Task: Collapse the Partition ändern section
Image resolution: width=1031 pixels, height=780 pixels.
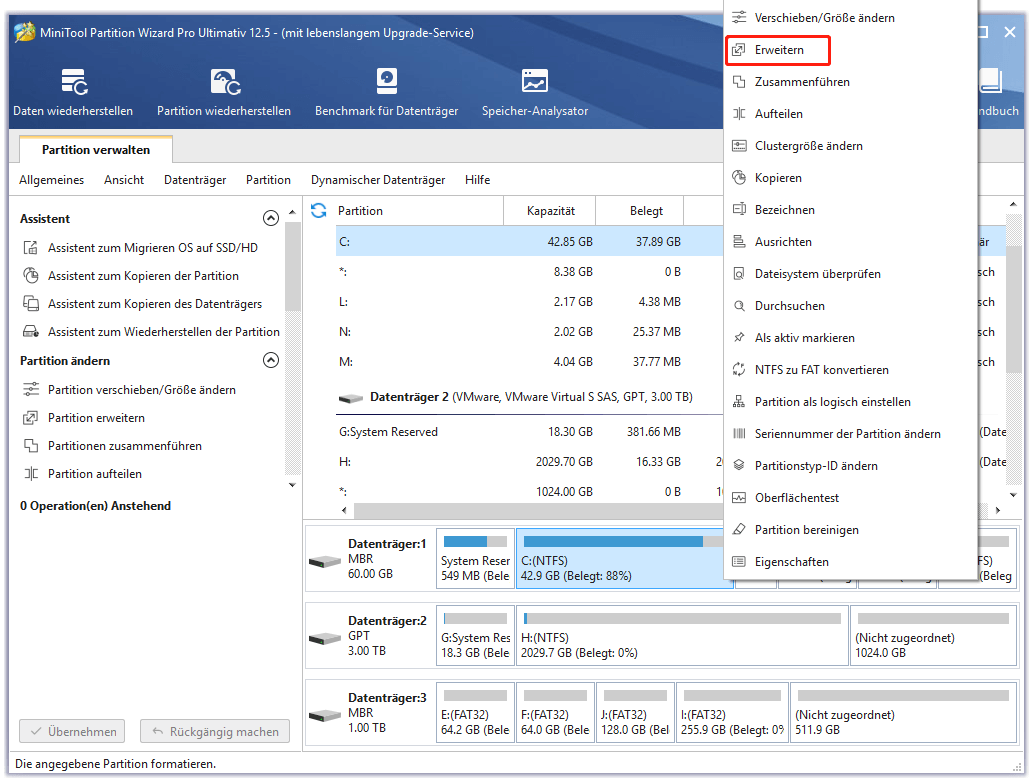Action: (271, 360)
